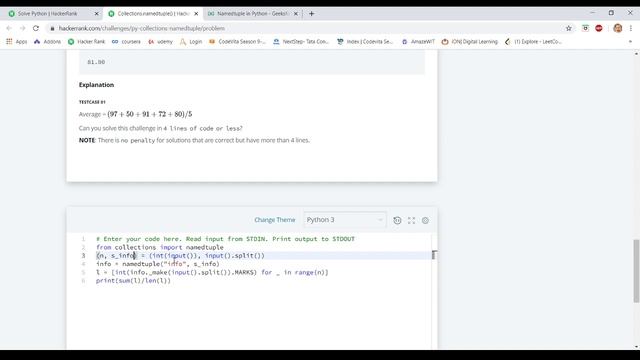This screenshot has width=640, height=360.
Task: Click the red adblock extension icon
Action: 599,28
